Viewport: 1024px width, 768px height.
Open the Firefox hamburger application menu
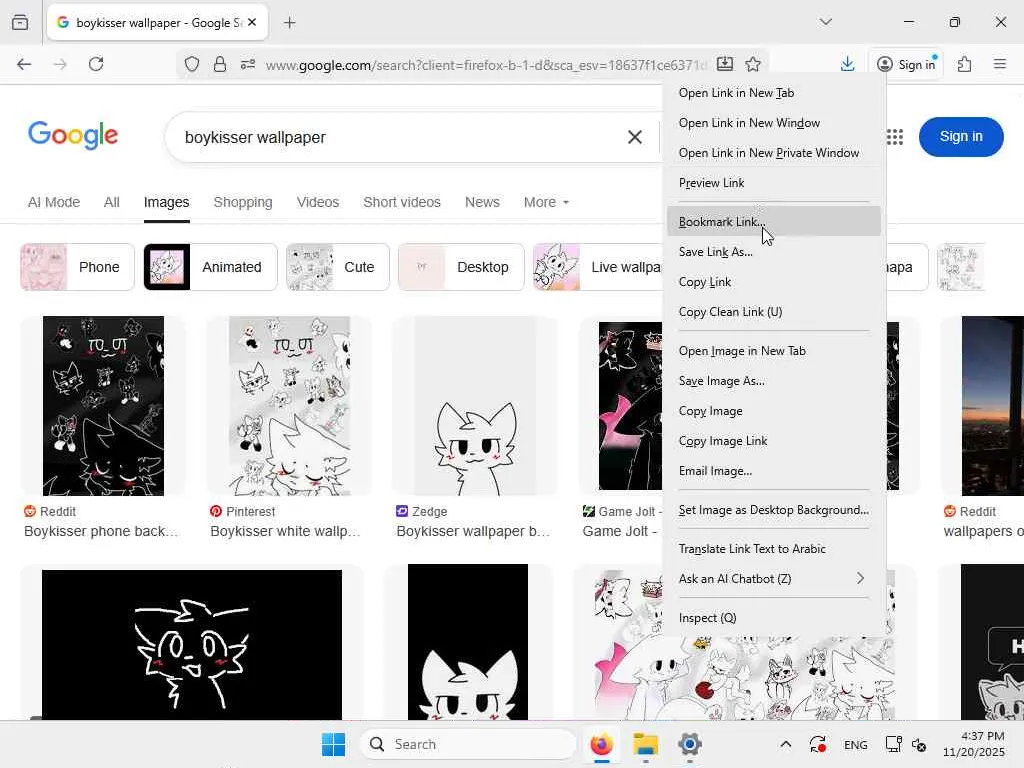[1000, 64]
